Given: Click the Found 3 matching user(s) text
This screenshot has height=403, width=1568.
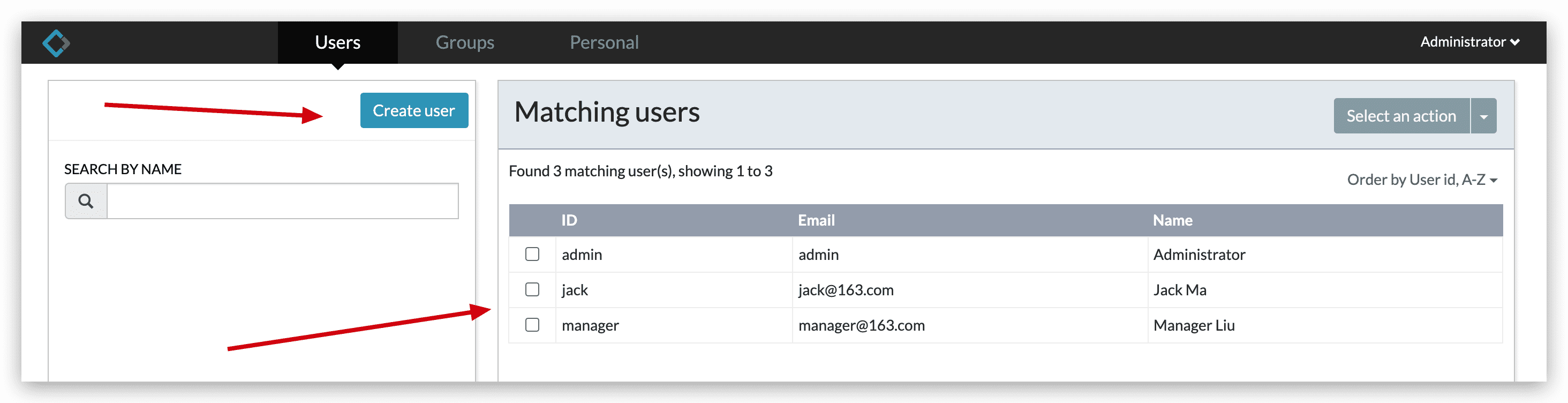Looking at the screenshot, I should pyautogui.click(x=640, y=171).
